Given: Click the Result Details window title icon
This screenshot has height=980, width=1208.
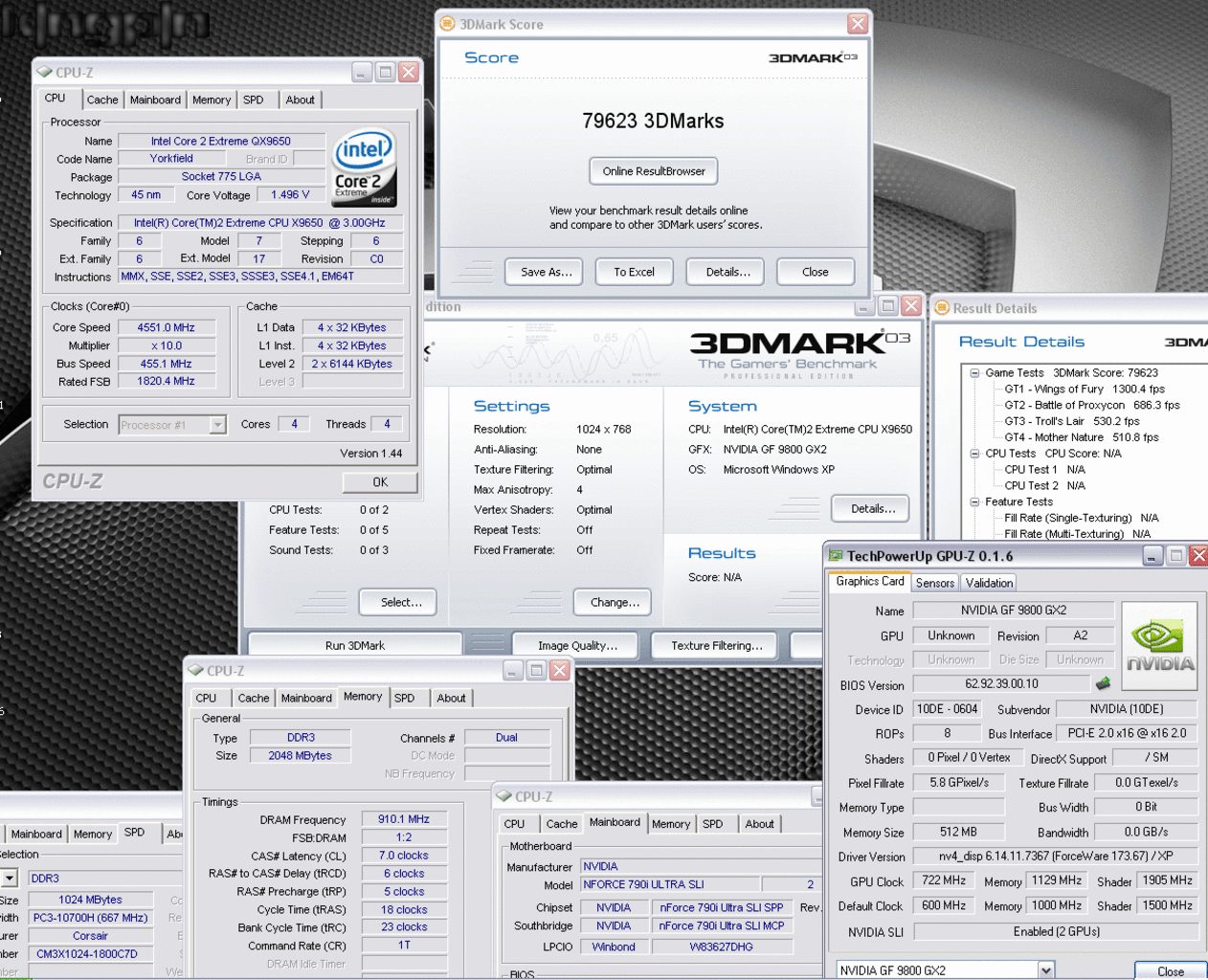Looking at the screenshot, I should pos(942,308).
